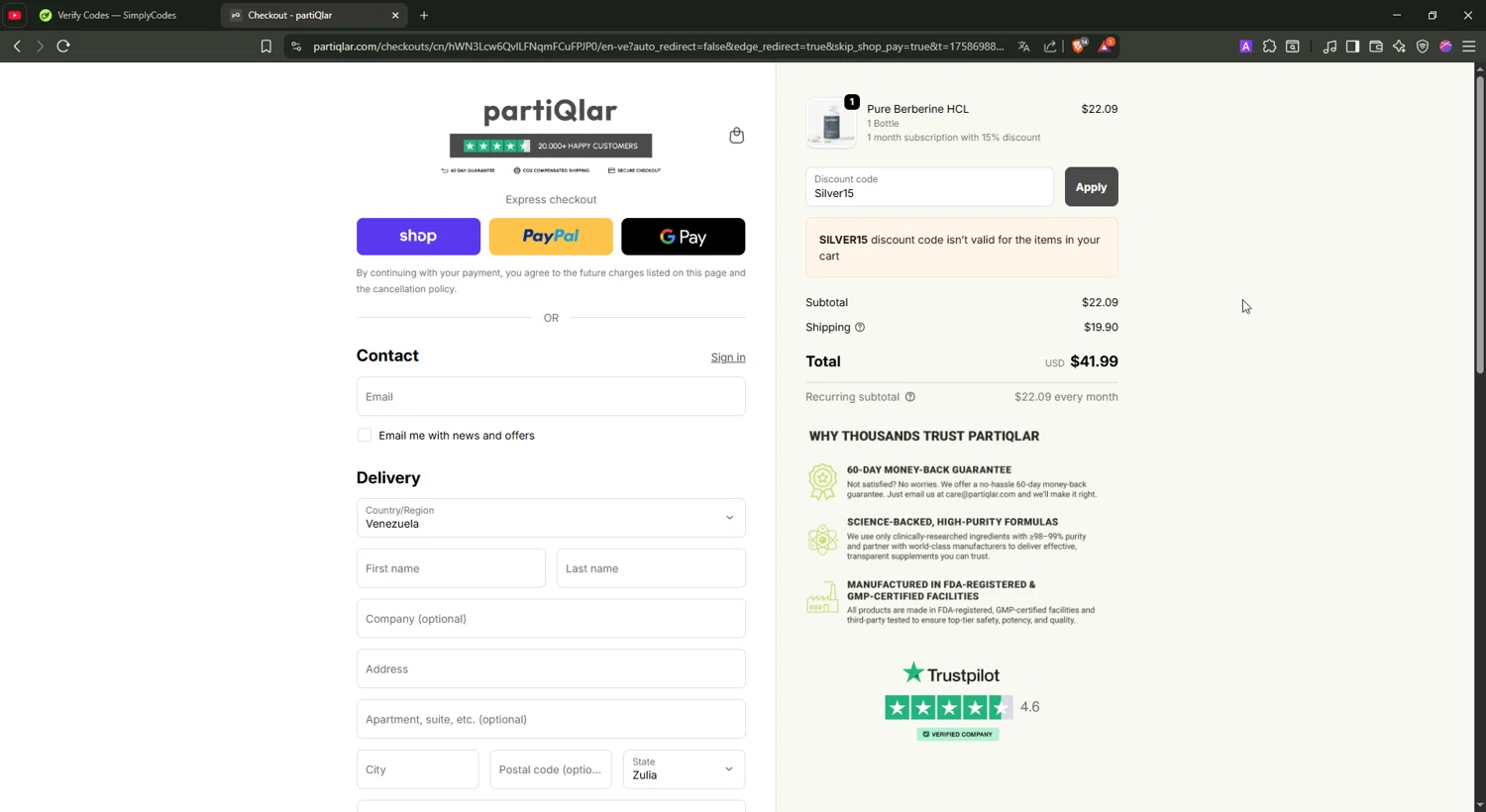This screenshot has width=1486, height=812.
Task: Open the State dropdown showing Zulia
Action: 684,769
